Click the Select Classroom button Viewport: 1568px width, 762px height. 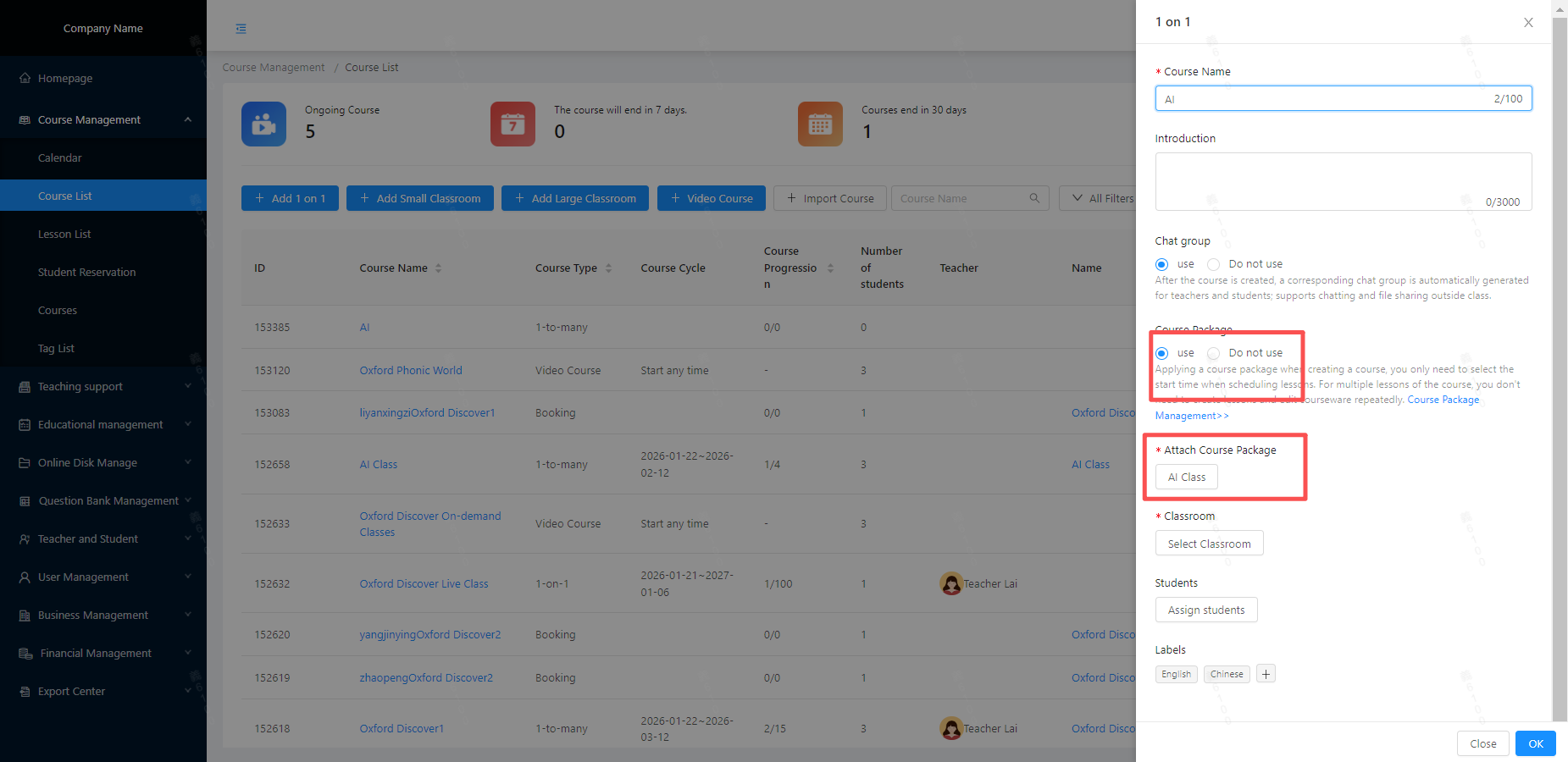(x=1209, y=544)
